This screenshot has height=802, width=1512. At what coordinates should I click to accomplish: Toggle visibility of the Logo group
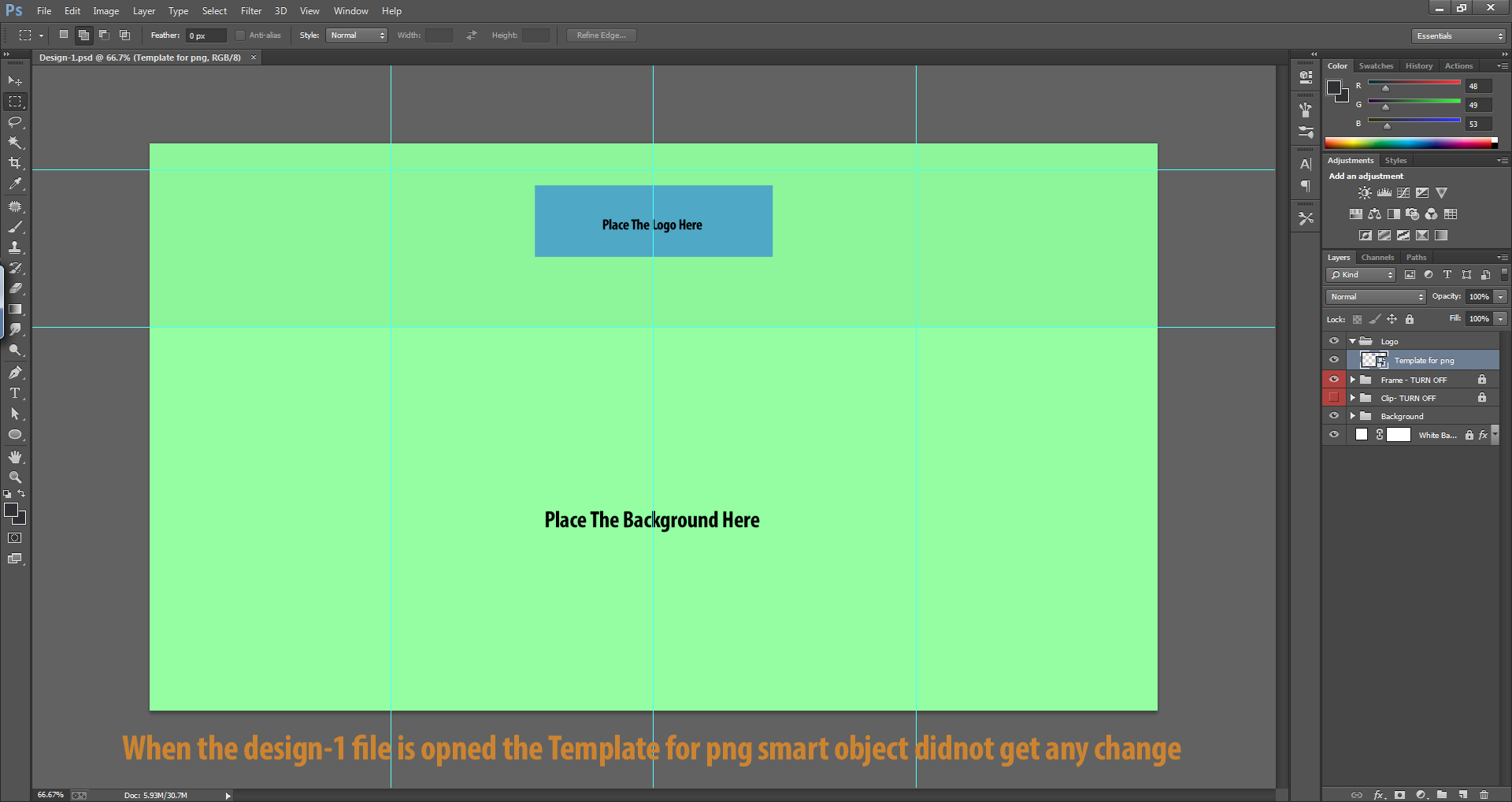1334,340
